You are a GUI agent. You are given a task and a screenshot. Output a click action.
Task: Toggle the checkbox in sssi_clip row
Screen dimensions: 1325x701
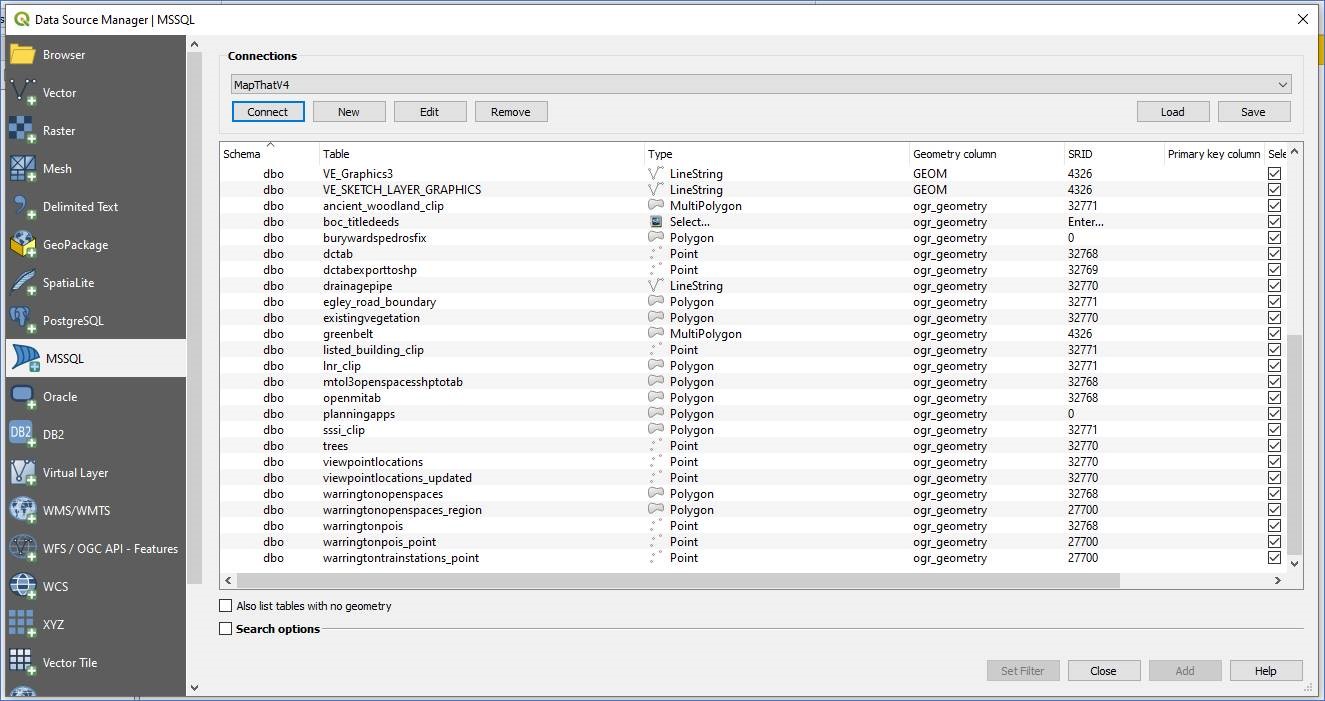(x=1274, y=430)
